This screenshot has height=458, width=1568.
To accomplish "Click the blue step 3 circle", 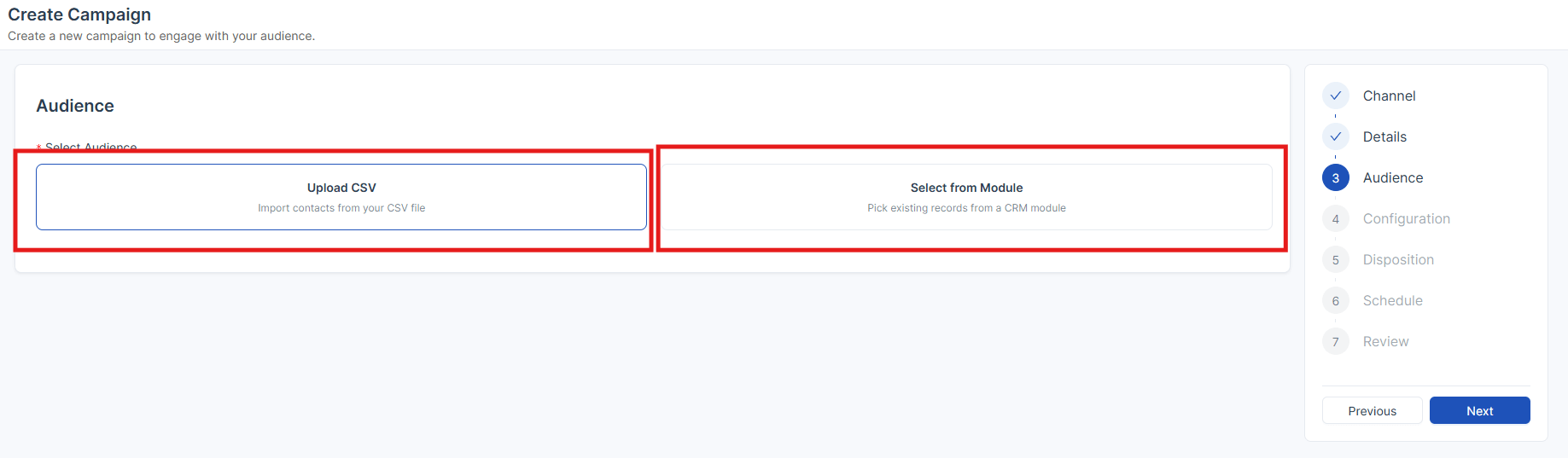I will click(x=1336, y=177).
